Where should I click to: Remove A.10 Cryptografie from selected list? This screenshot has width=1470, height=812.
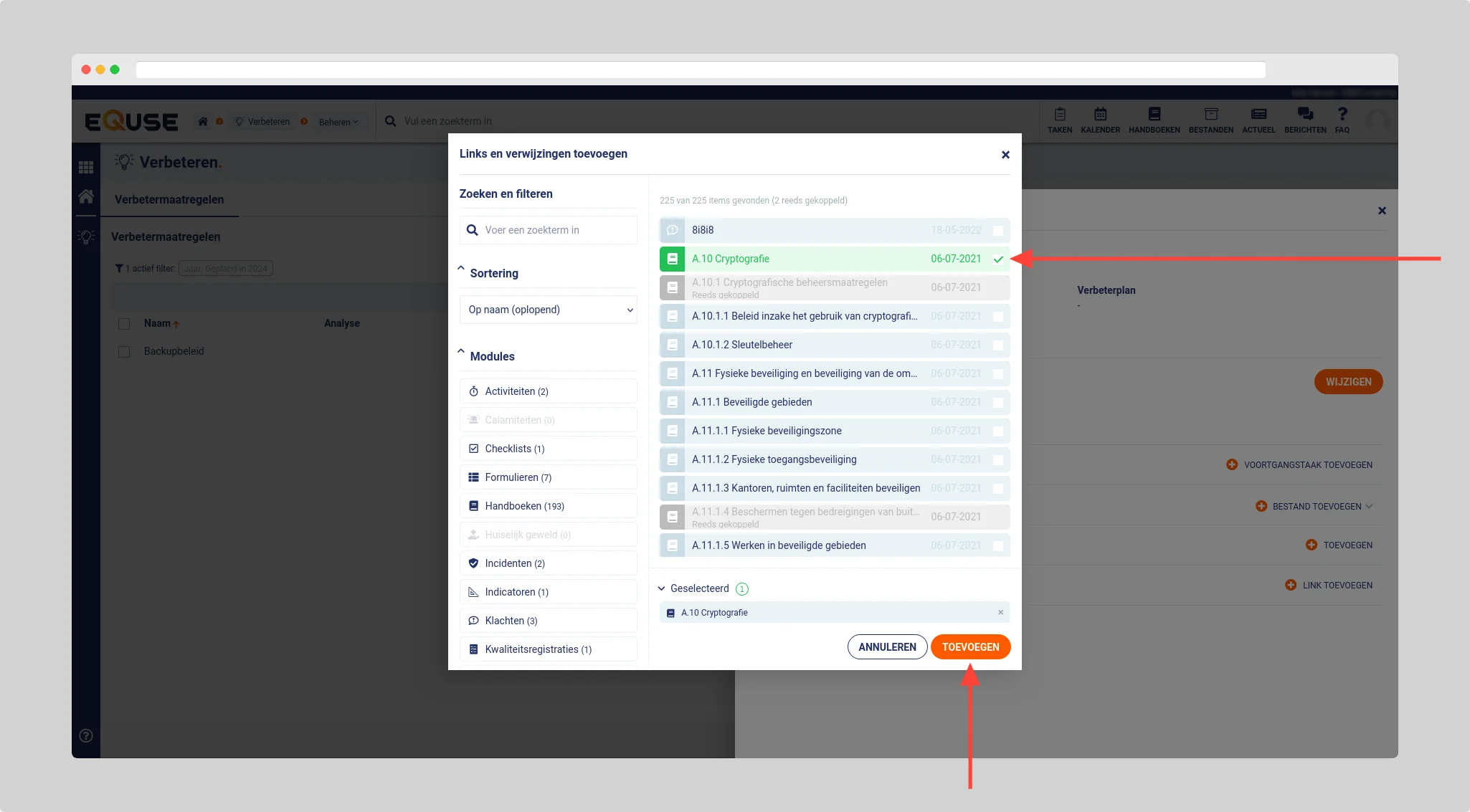tap(1000, 613)
